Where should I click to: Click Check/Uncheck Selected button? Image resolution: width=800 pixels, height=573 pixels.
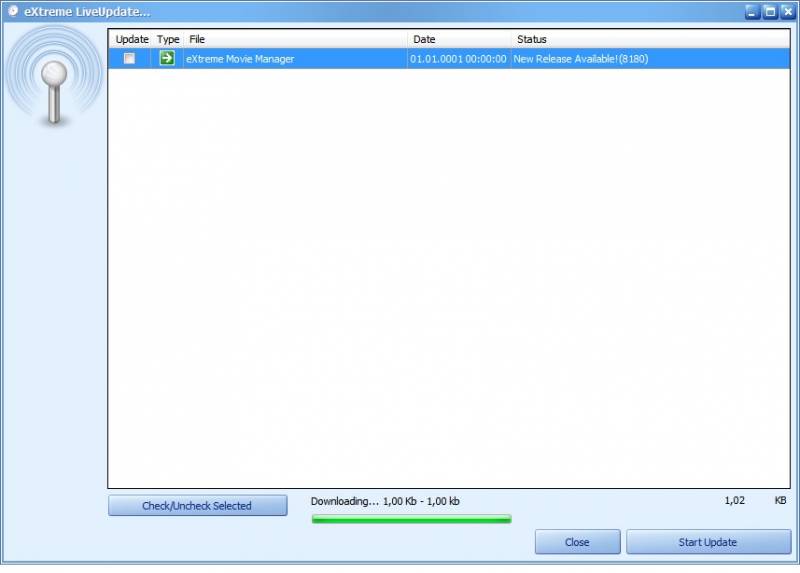[x=197, y=506]
